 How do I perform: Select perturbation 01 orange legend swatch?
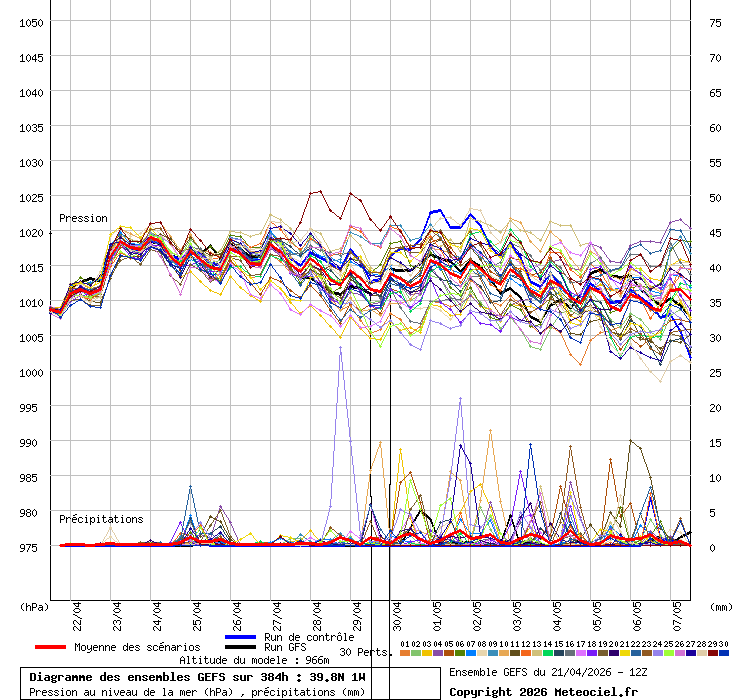tap(405, 653)
